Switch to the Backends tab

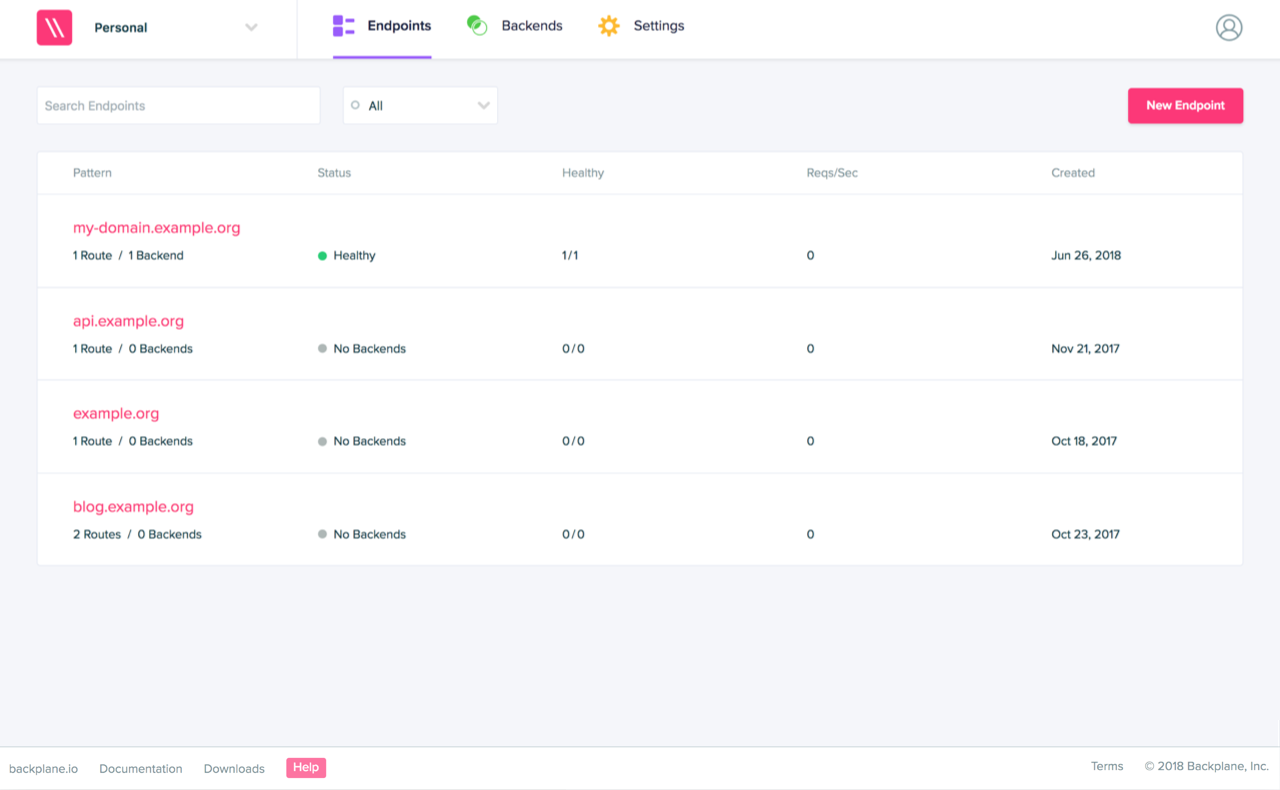(531, 26)
